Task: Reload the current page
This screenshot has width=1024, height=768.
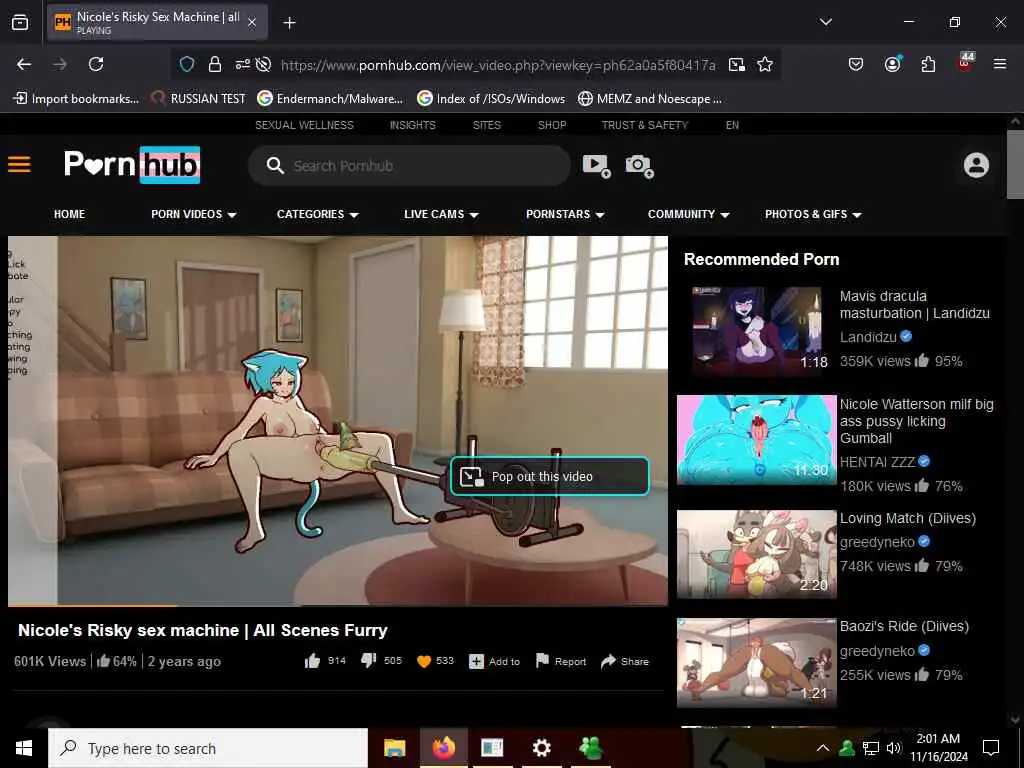Action: (x=96, y=64)
